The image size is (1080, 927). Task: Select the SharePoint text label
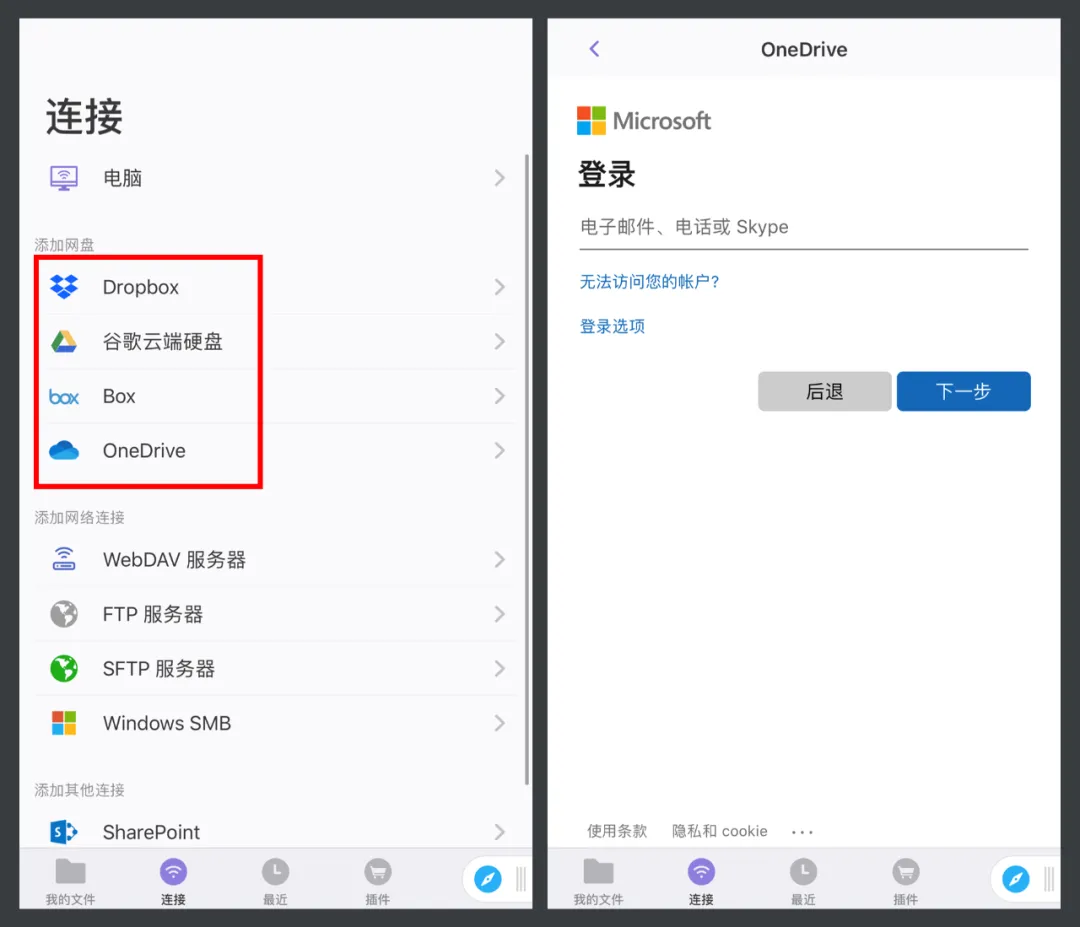[151, 832]
